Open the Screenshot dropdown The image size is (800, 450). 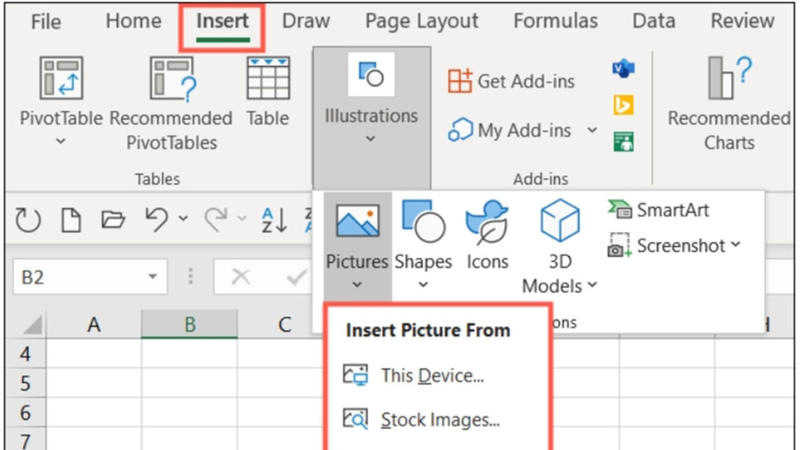pos(674,245)
